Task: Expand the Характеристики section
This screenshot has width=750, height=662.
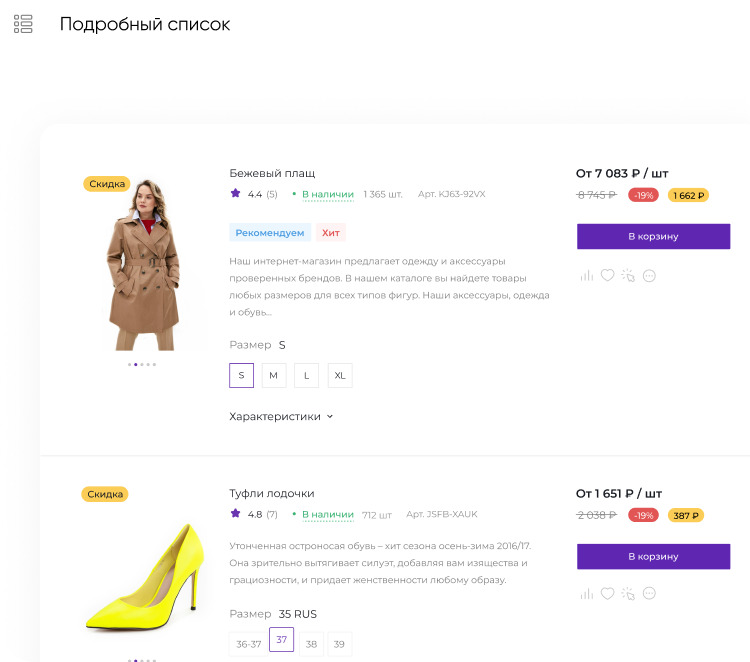Action: click(x=281, y=416)
